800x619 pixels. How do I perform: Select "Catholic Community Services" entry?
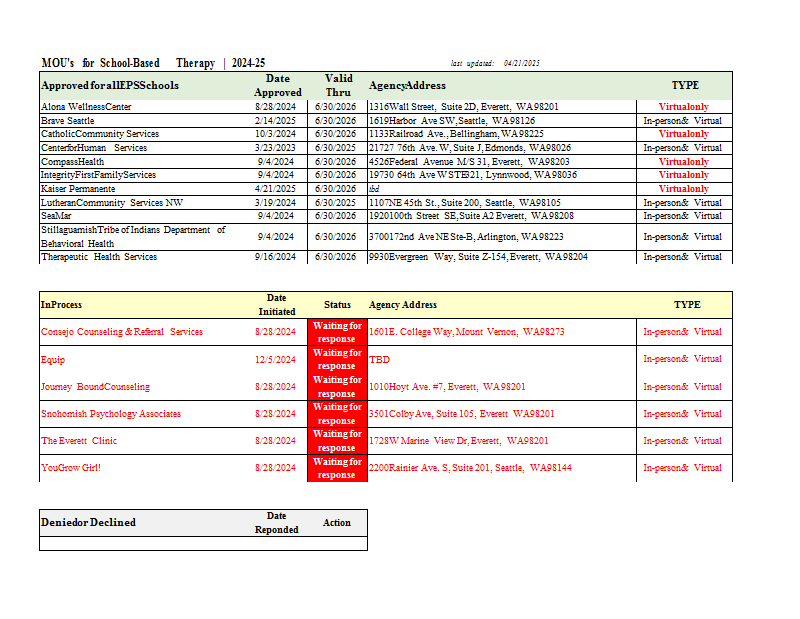click(100, 134)
